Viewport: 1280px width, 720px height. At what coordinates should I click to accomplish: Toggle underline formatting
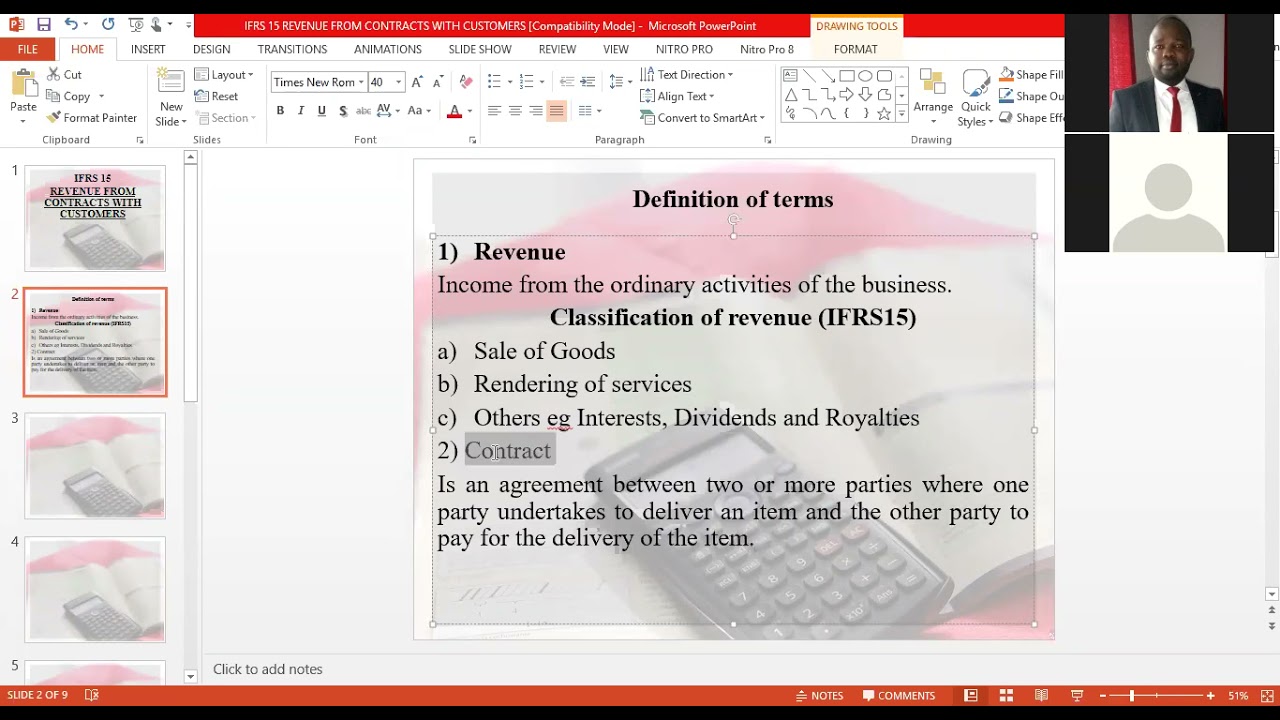coord(321,111)
